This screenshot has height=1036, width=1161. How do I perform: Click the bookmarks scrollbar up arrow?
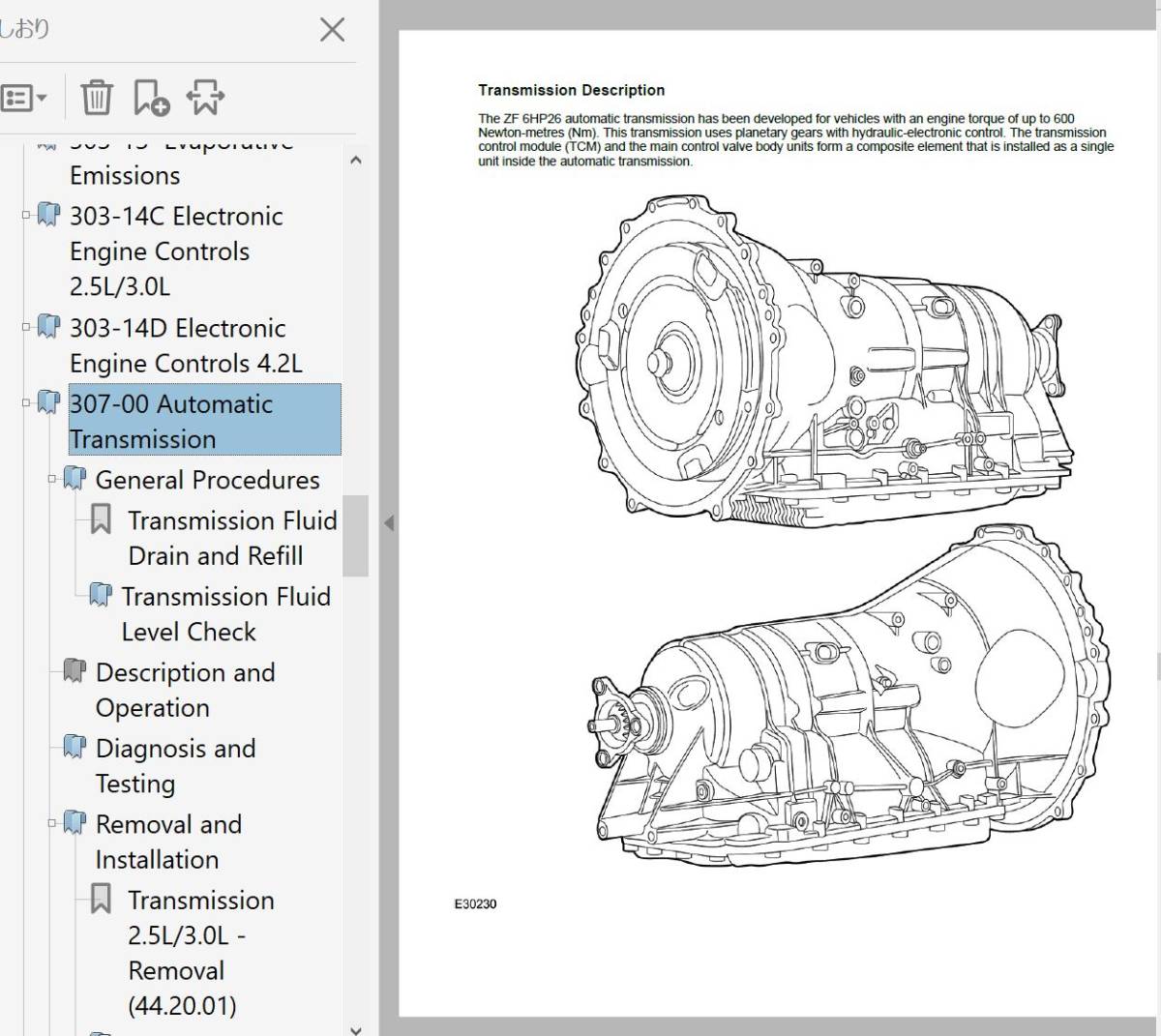355,161
